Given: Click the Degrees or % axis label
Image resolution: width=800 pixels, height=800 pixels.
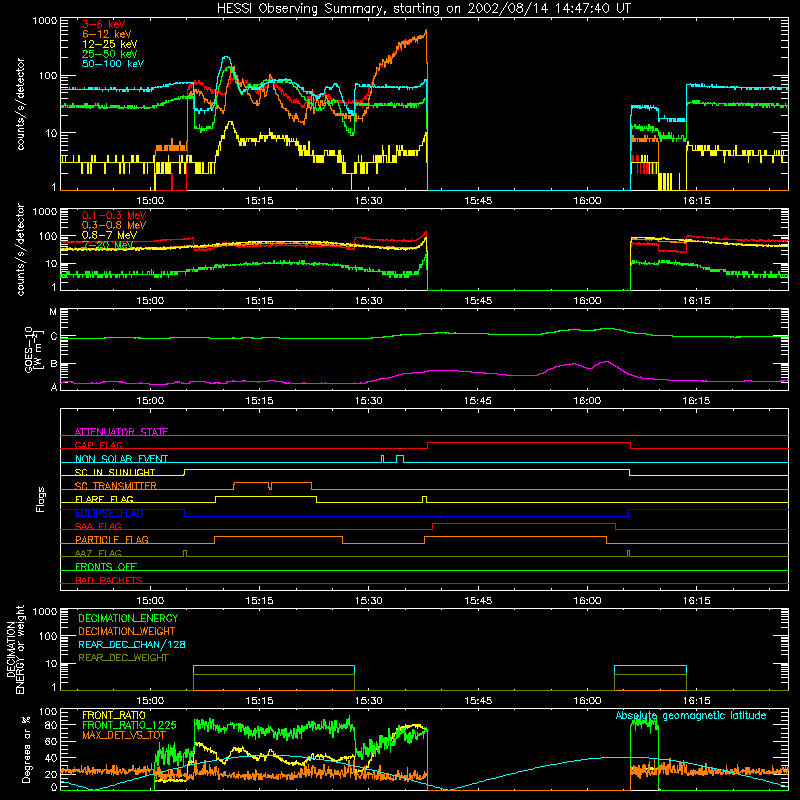Looking at the screenshot, I should (x=26, y=749).
